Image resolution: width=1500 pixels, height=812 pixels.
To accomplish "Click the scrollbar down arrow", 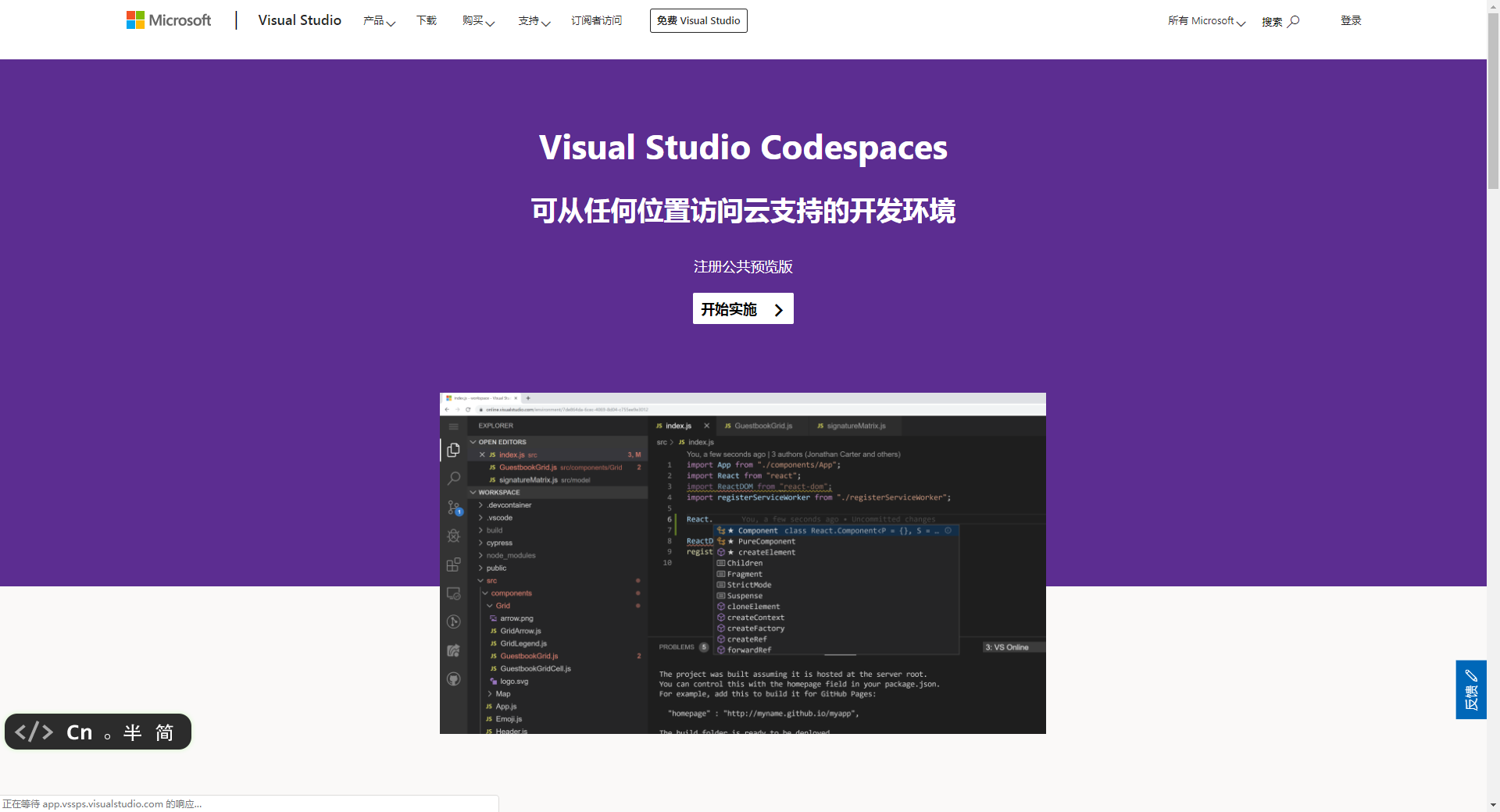I will (x=1493, y=805).
